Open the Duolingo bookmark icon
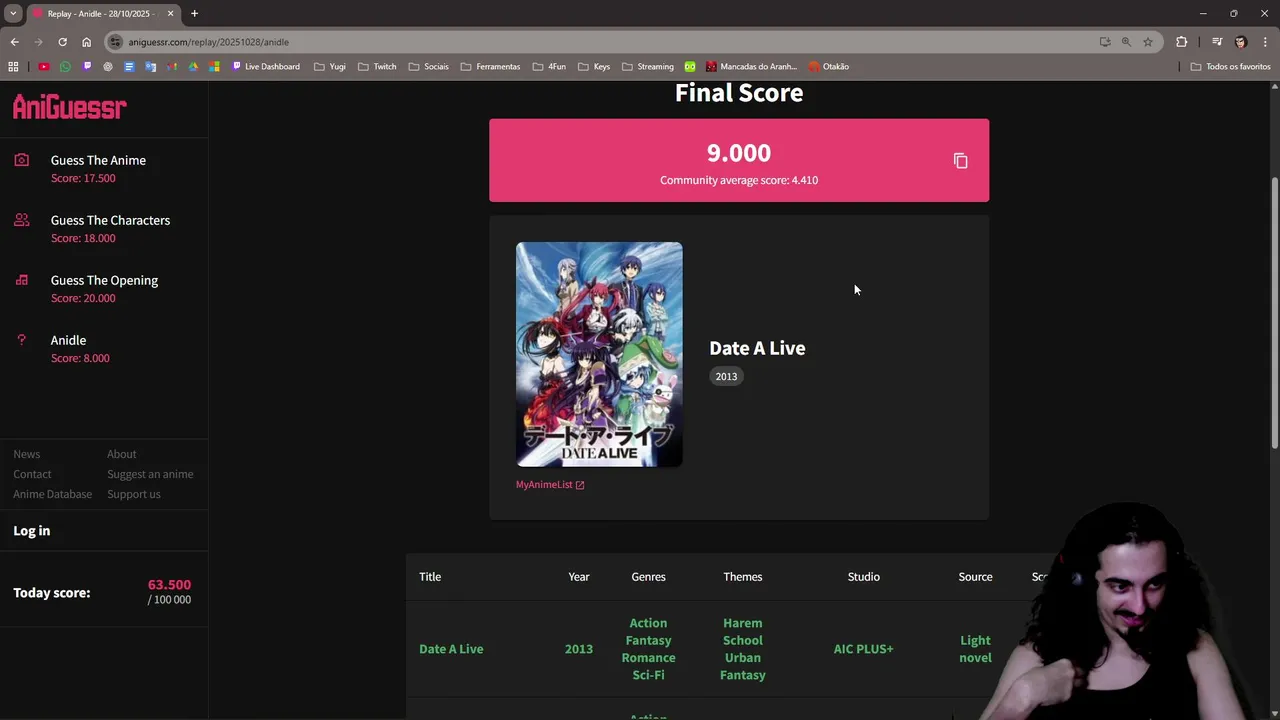This screenshot has height=720, width=1280. click(690, 66)
